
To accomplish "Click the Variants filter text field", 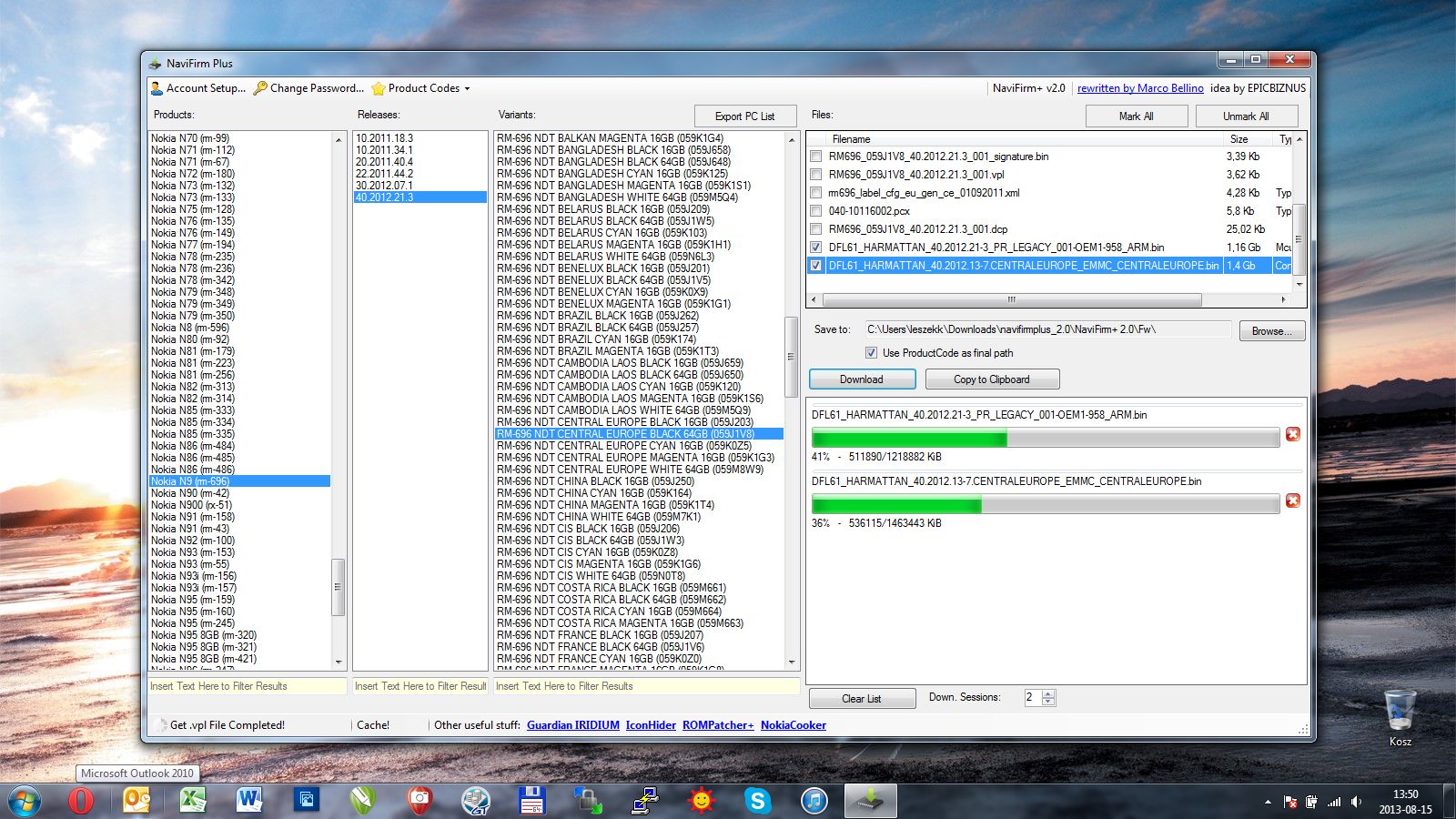I will click(x=646, y=686).
